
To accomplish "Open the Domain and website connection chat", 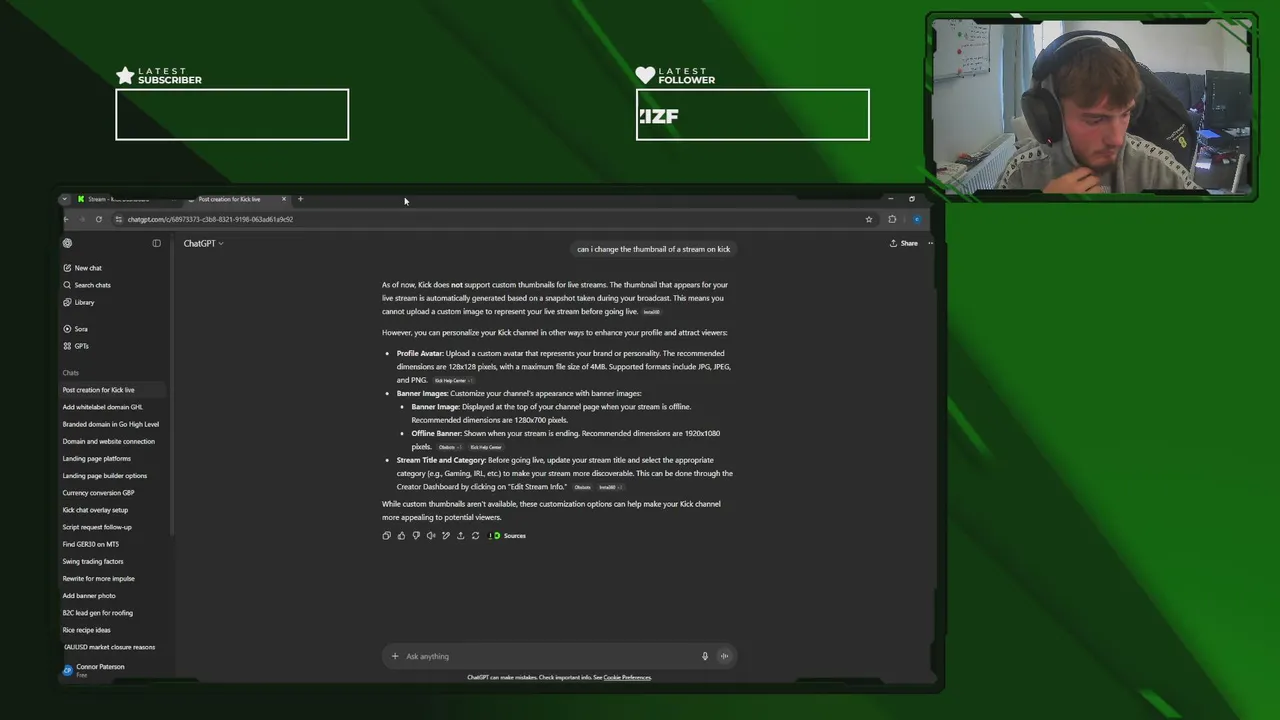I will (113, 441).
